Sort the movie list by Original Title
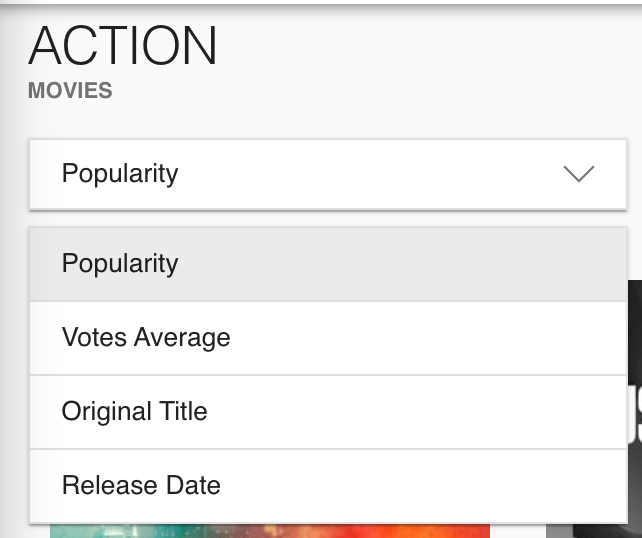 (328, 412)
